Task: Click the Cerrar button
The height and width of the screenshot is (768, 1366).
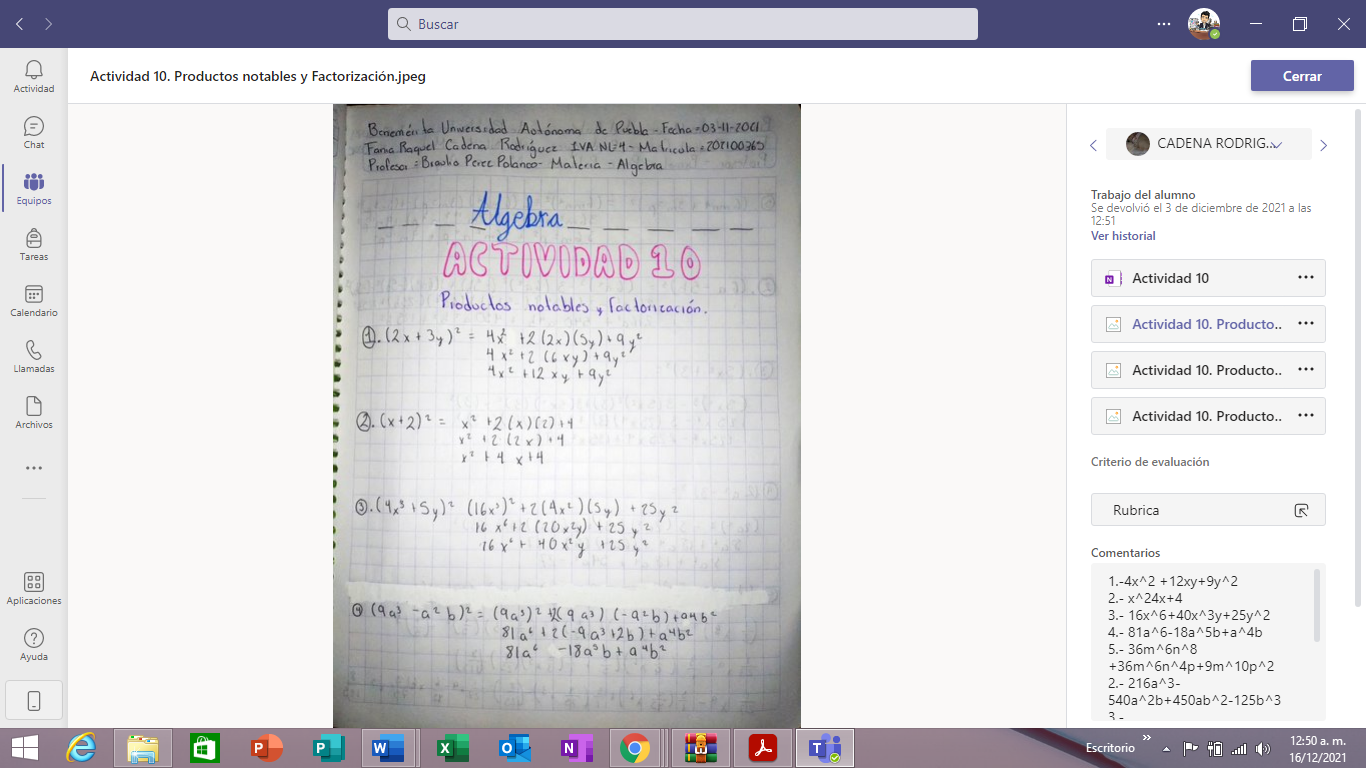Action: pos(1301,76)
